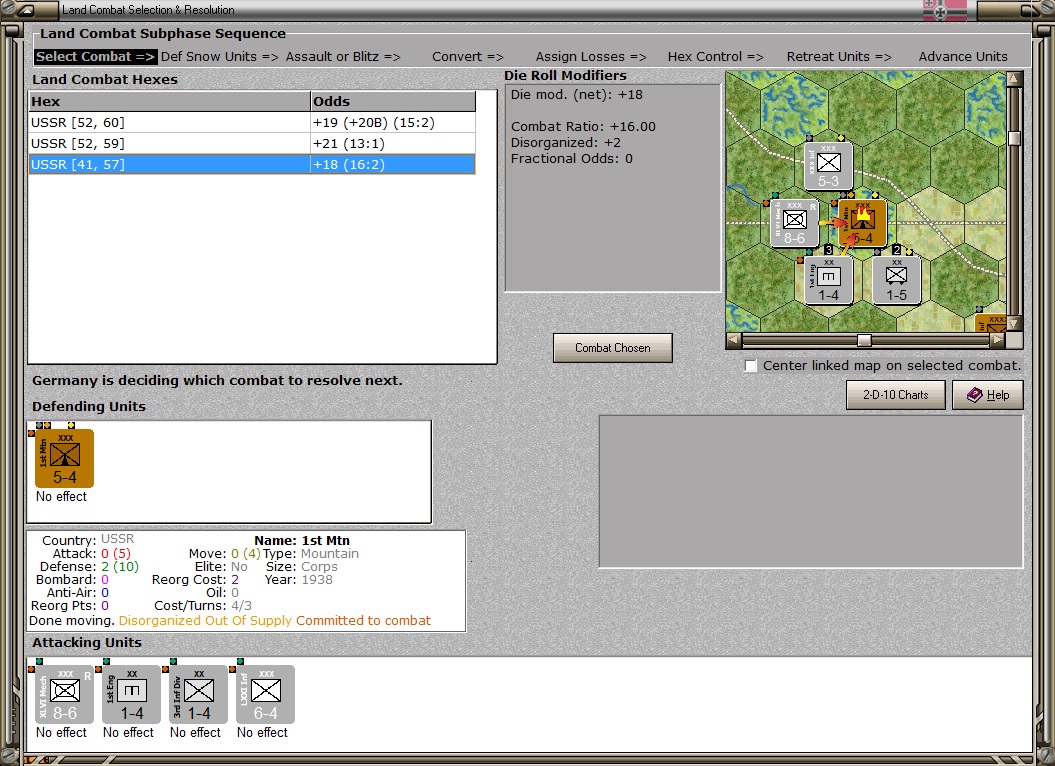The width and height of the screenshot is (1055, 766).
Task: Click the minimap vertical scrollbar thumb
Action: click(1014, 138)
